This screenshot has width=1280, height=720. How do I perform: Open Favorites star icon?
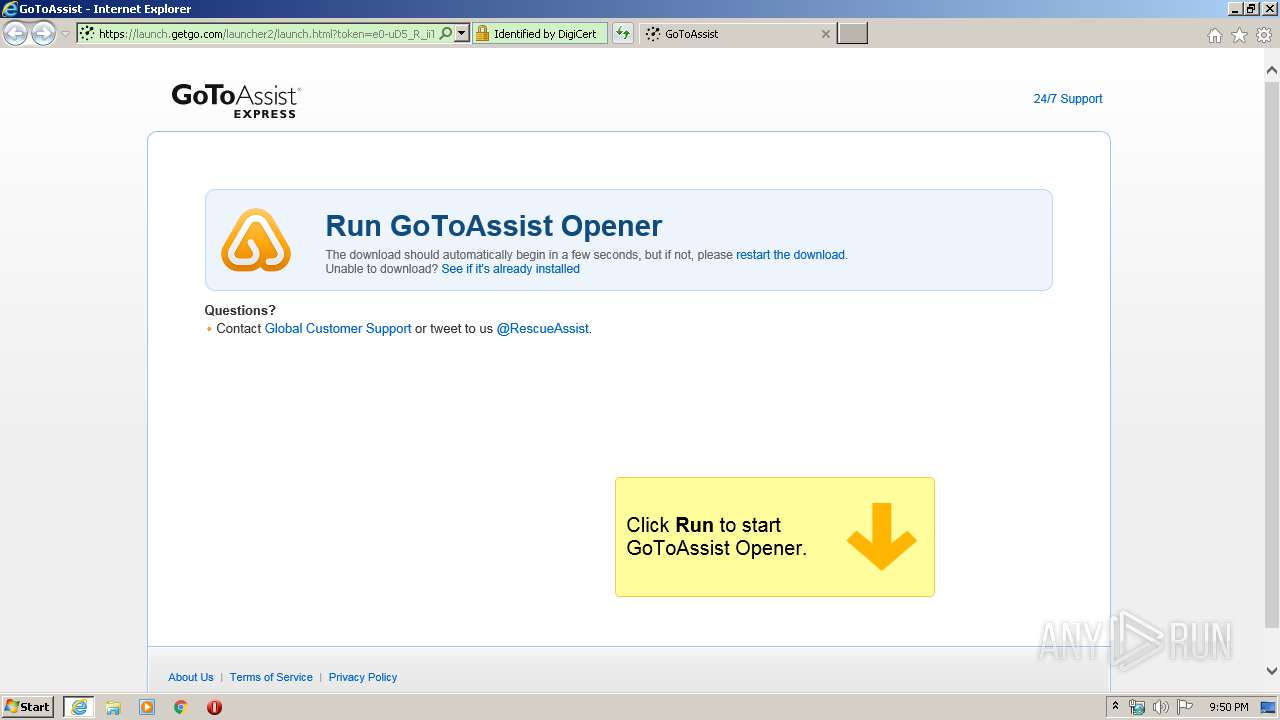click(1239, 36)
